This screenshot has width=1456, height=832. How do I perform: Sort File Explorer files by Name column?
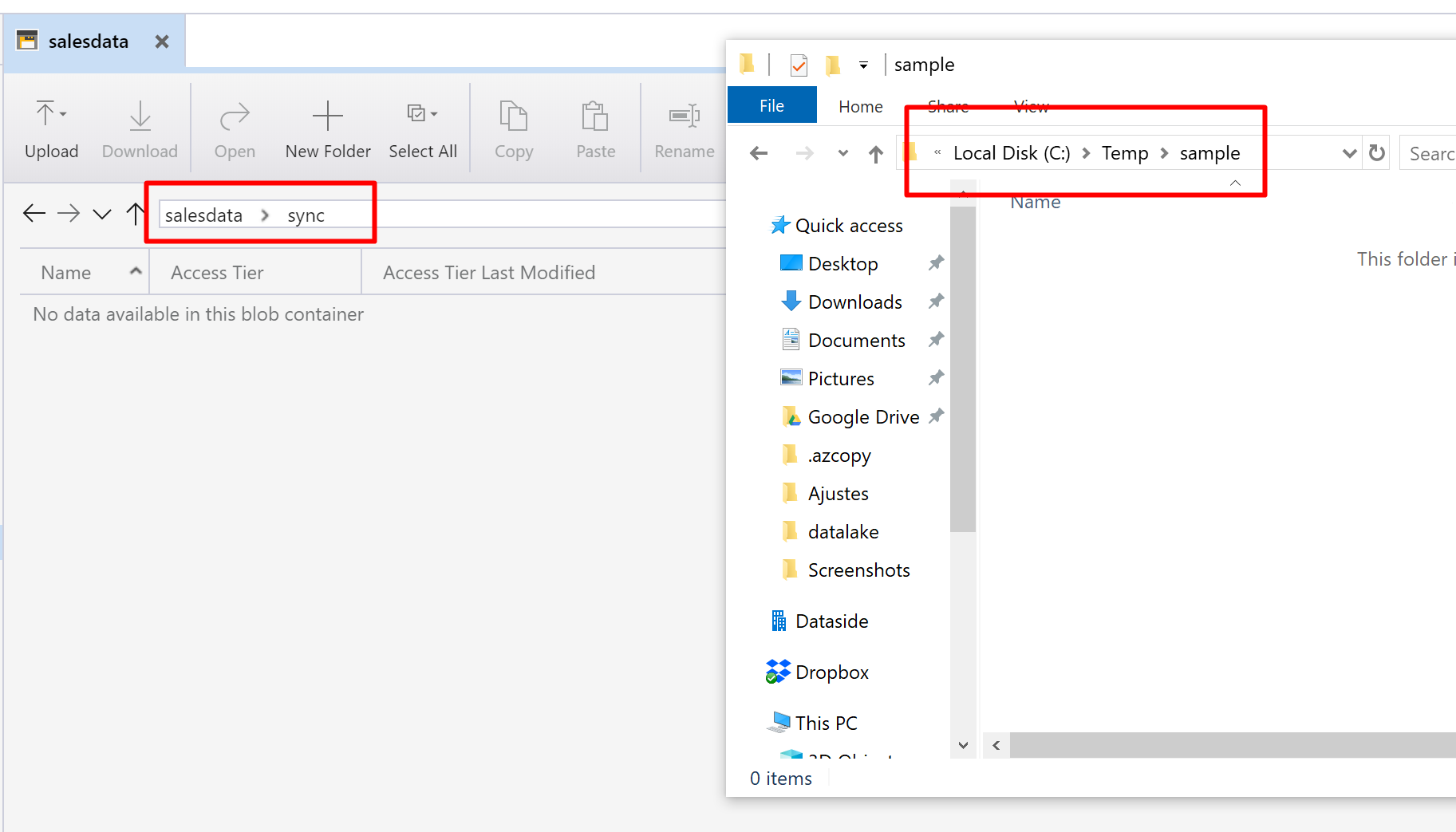[x=1036, y=203]
